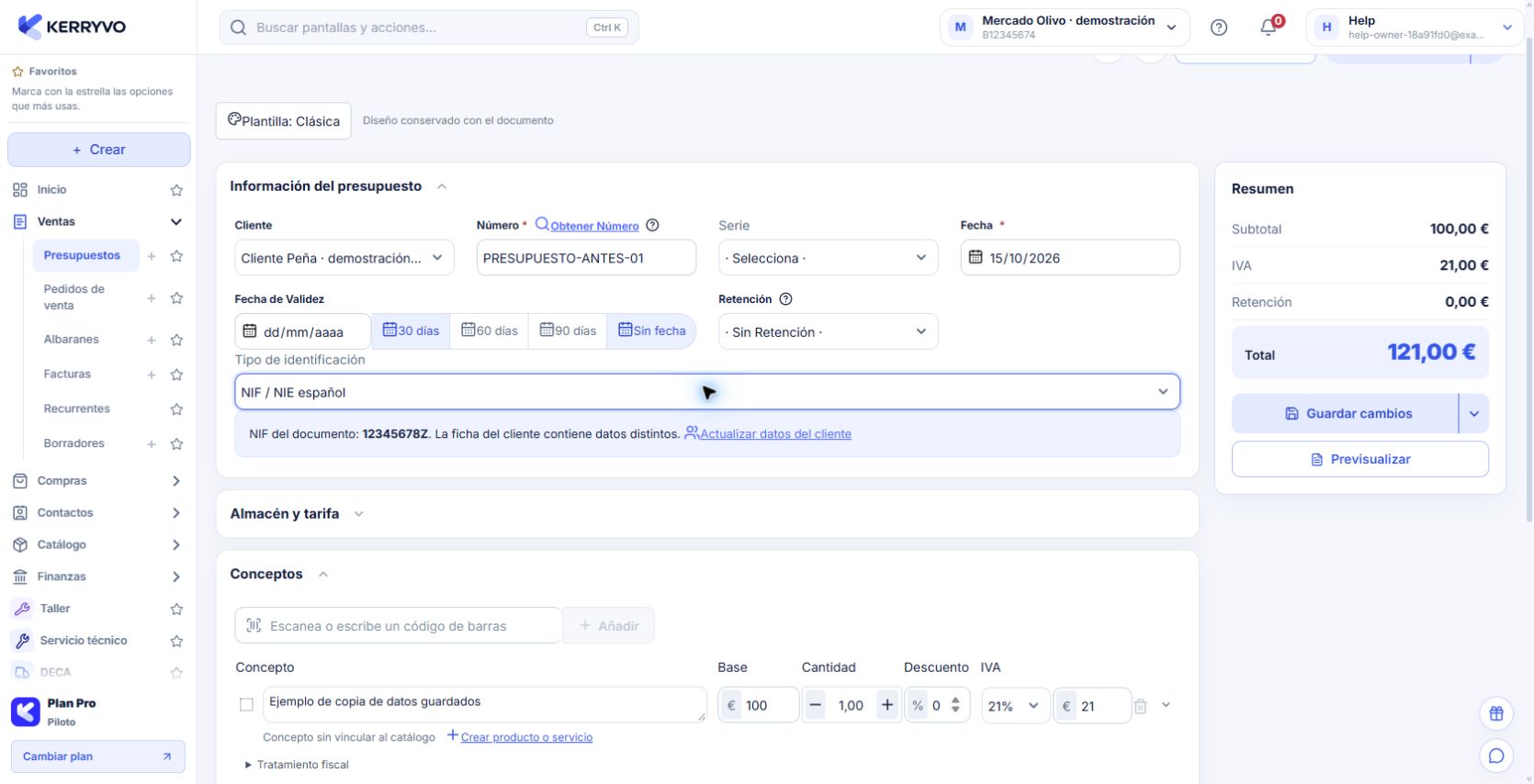The image size is (1534, 784).
Task: Favorite the Inicio star icon
Action: [x=176, y=190]
